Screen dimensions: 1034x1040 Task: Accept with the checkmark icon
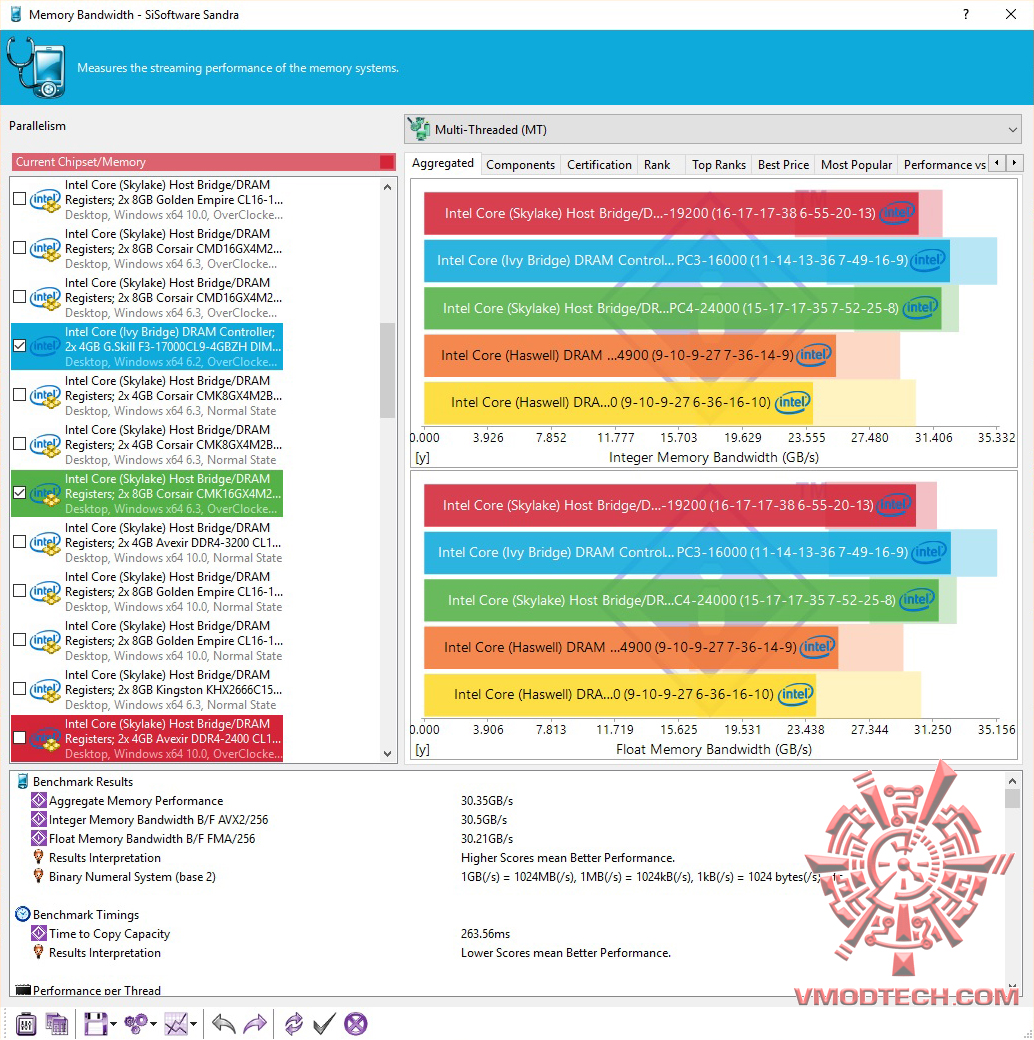[324, 1024]
